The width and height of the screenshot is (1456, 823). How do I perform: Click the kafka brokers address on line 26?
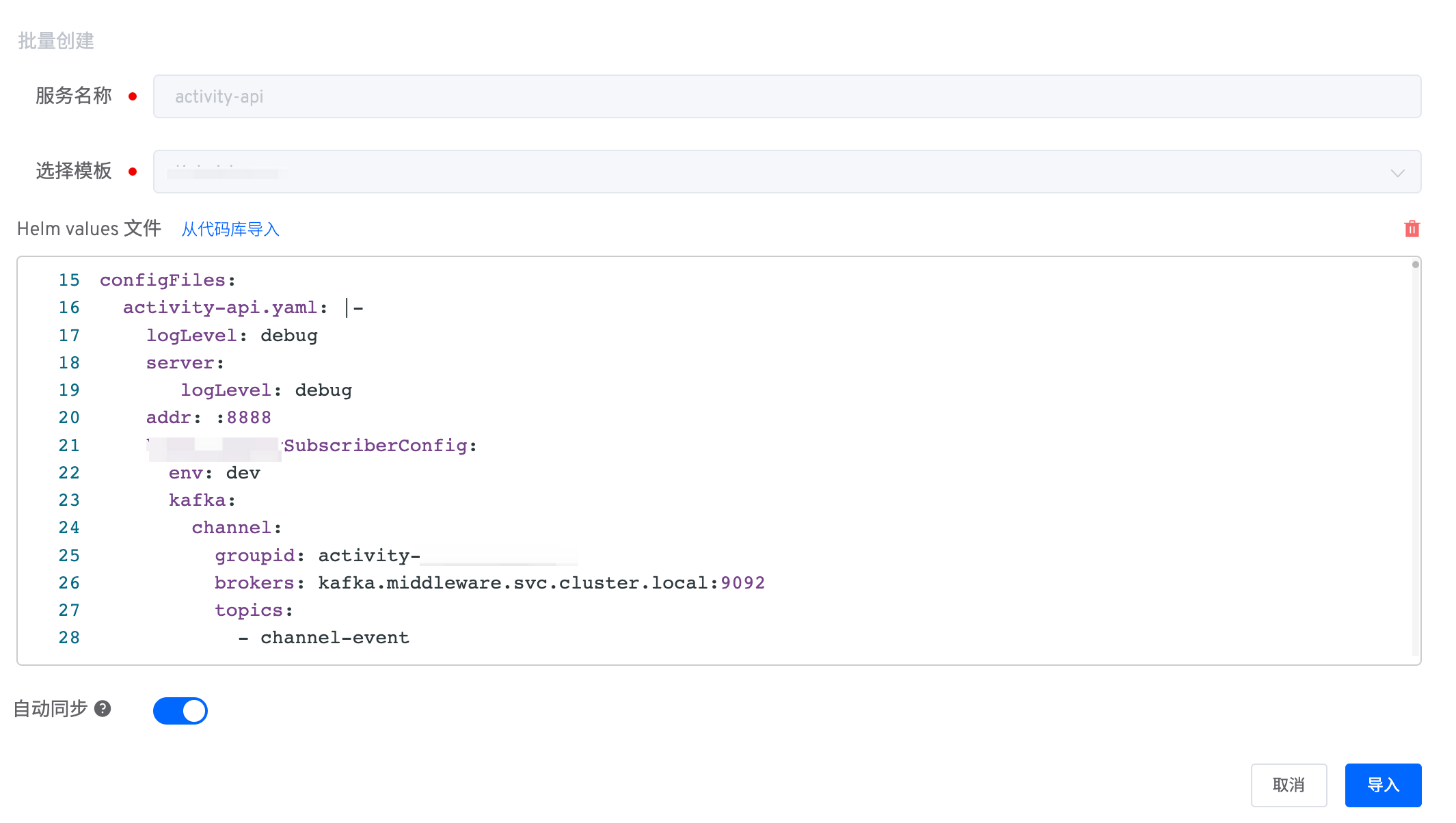coord(540,582)
